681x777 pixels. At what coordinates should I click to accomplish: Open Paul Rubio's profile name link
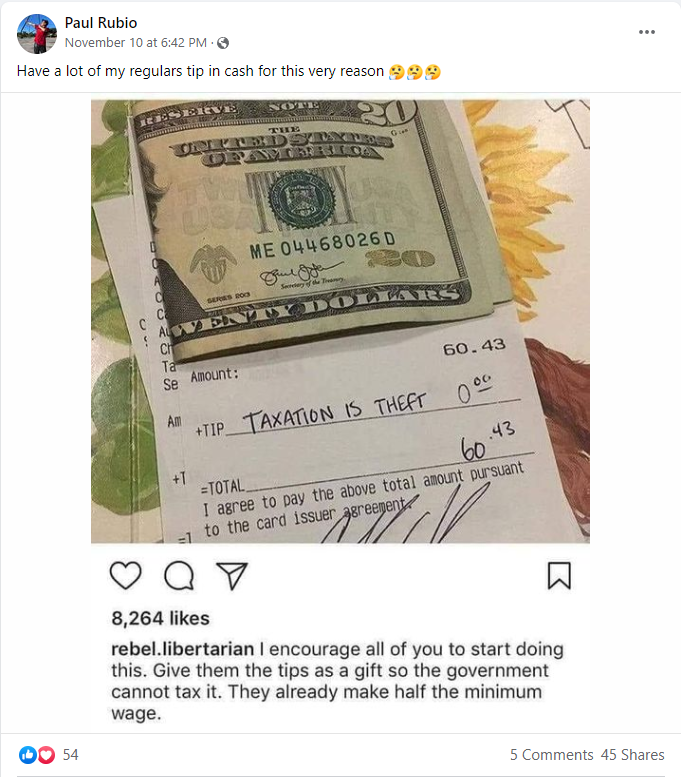[101, 23]
